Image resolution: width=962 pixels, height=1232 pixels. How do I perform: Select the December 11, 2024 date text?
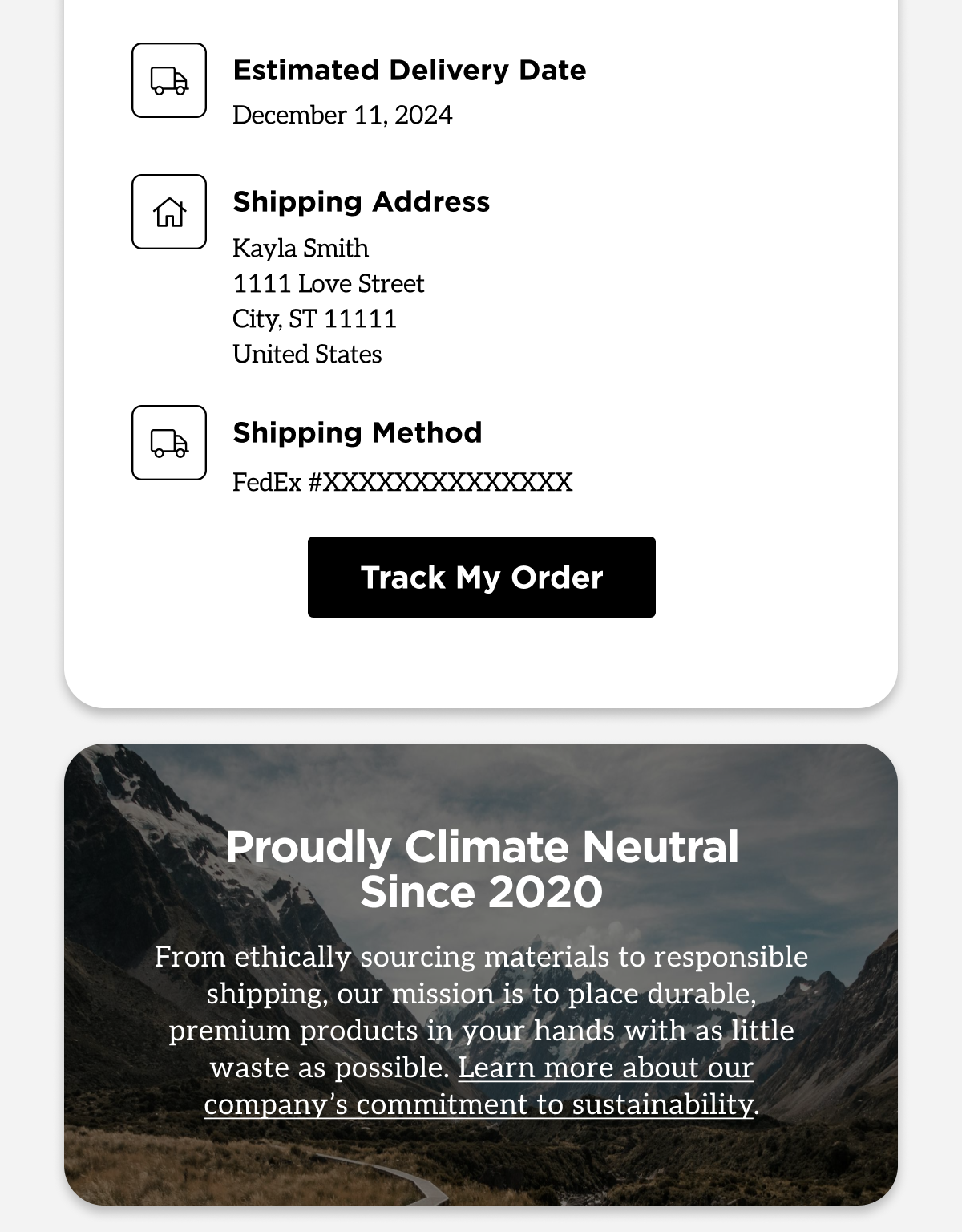tap(342, 115)
